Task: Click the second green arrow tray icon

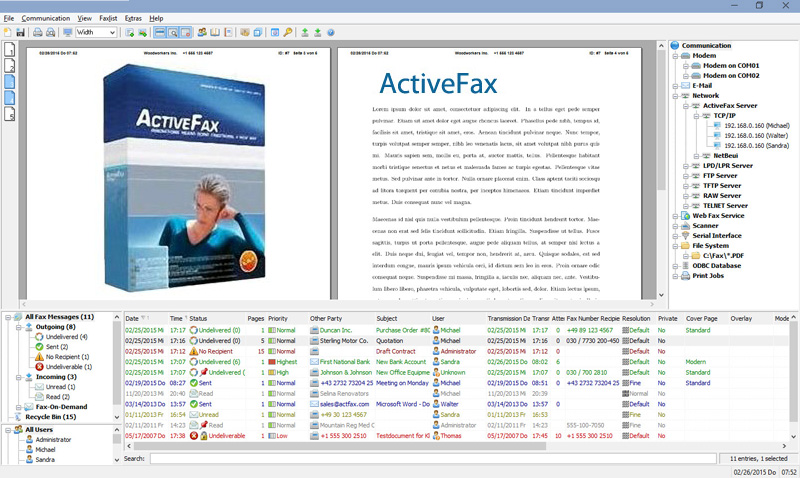Action: coord(317,32)
